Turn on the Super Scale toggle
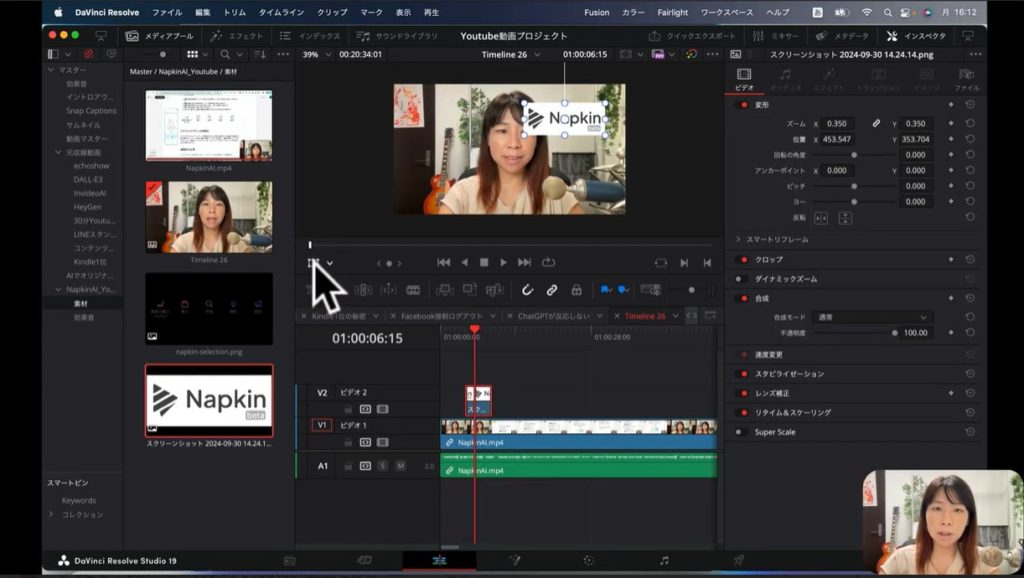This screenshot has width=1024, height=578. [742, 432]
